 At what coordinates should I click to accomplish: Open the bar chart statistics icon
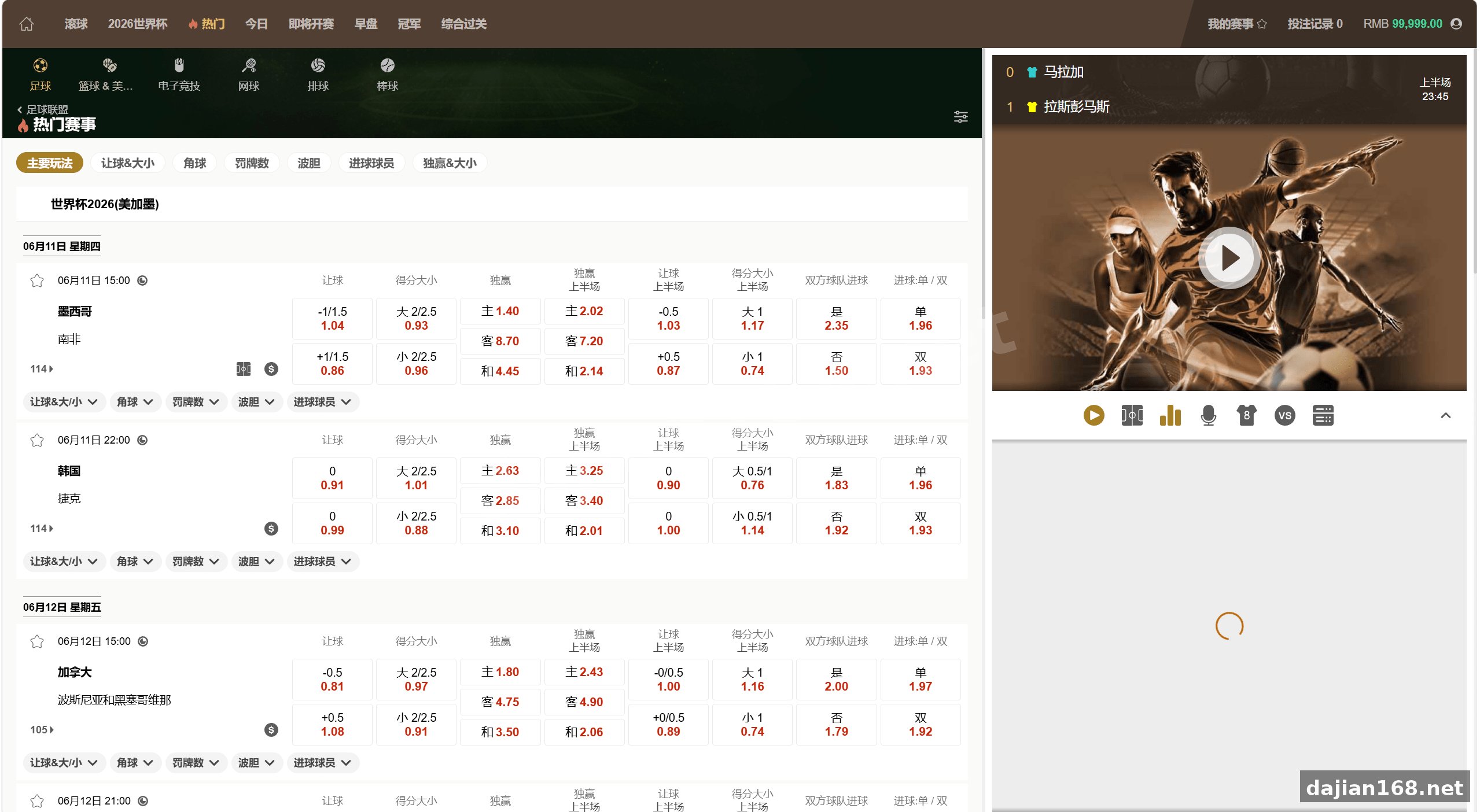(1170, 415)
